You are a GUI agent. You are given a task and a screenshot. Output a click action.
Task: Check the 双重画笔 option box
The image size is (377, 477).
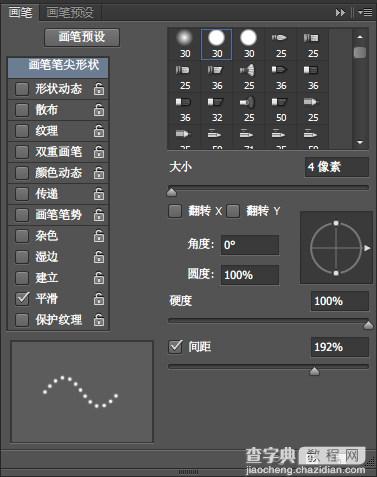(x=22, y=152)
